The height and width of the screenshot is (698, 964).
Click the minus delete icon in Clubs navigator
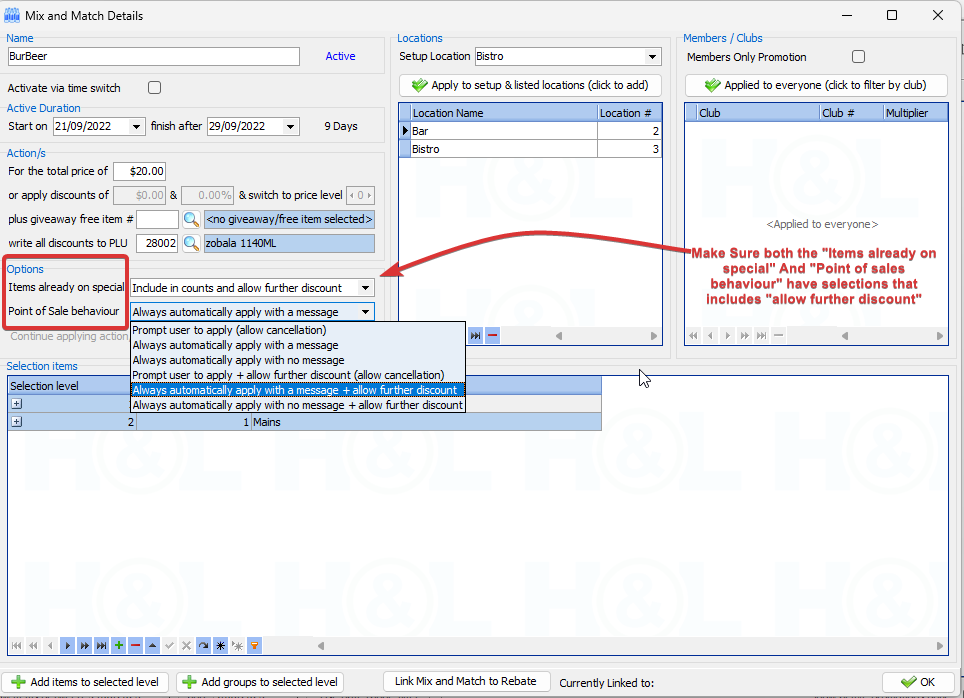[x=778, y=336]
